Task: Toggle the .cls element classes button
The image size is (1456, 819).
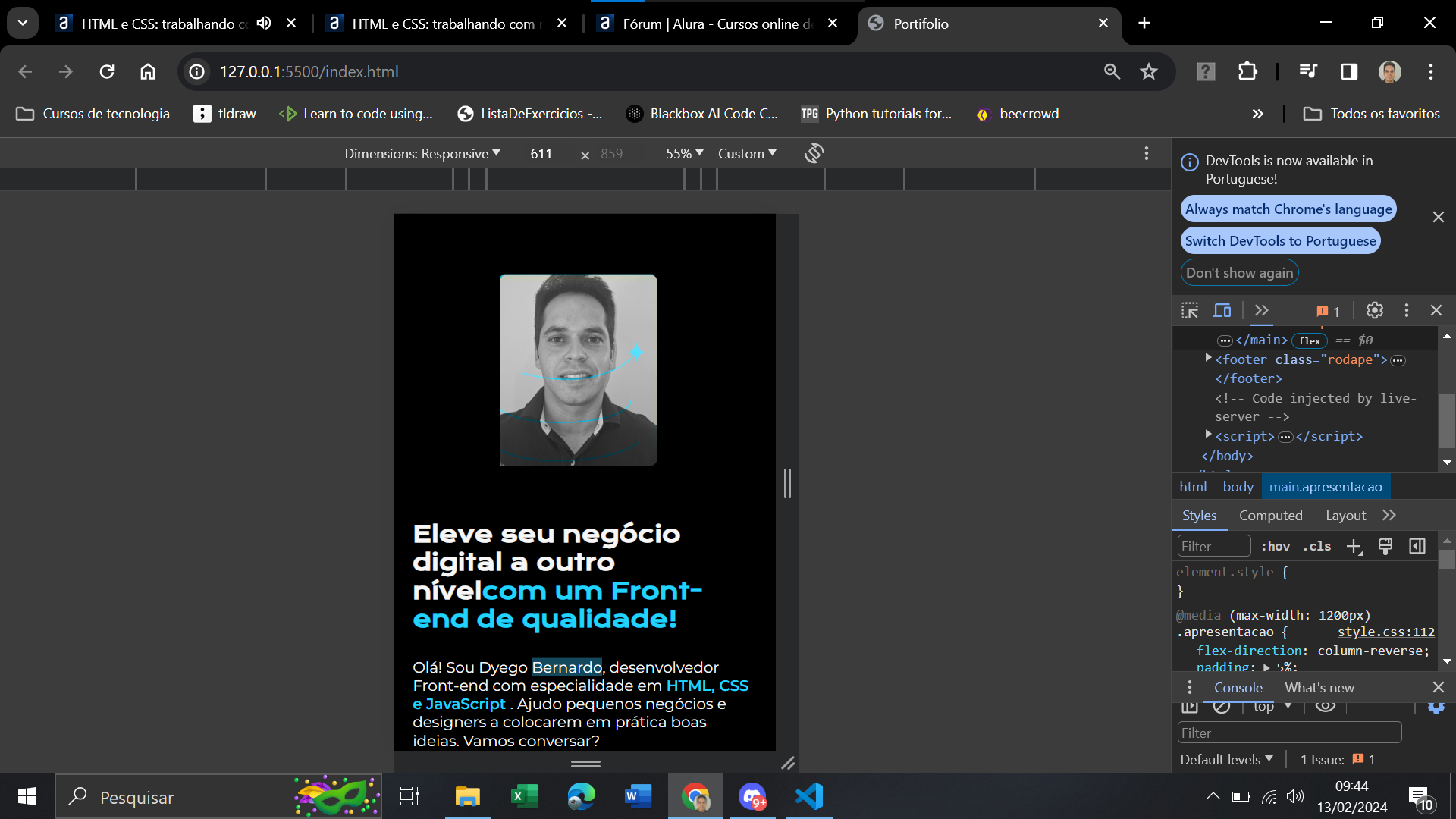Action: (1317, 546)
